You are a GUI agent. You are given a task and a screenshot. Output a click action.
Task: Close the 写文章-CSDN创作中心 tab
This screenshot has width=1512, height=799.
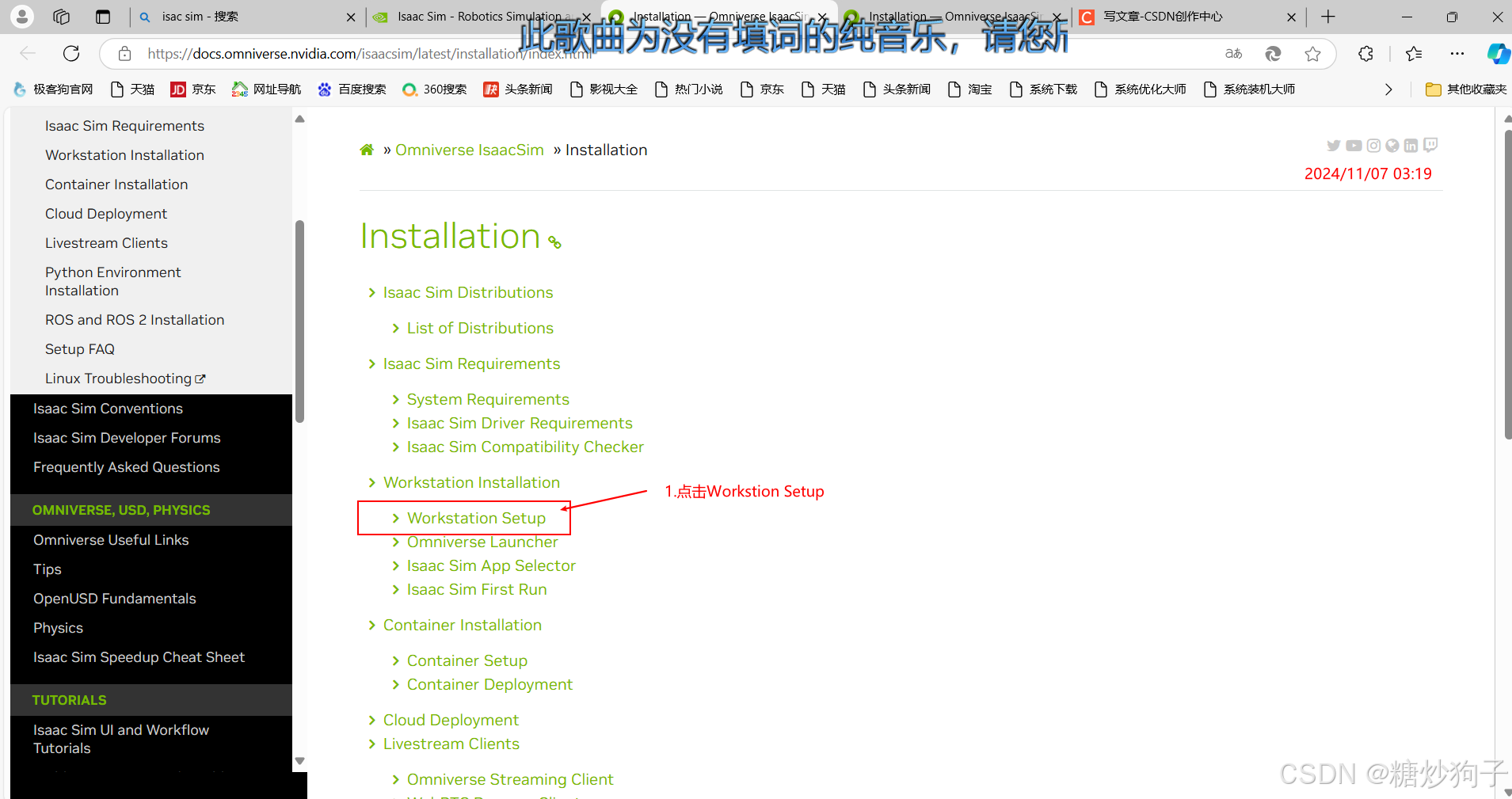click(x=1291, y=17)
